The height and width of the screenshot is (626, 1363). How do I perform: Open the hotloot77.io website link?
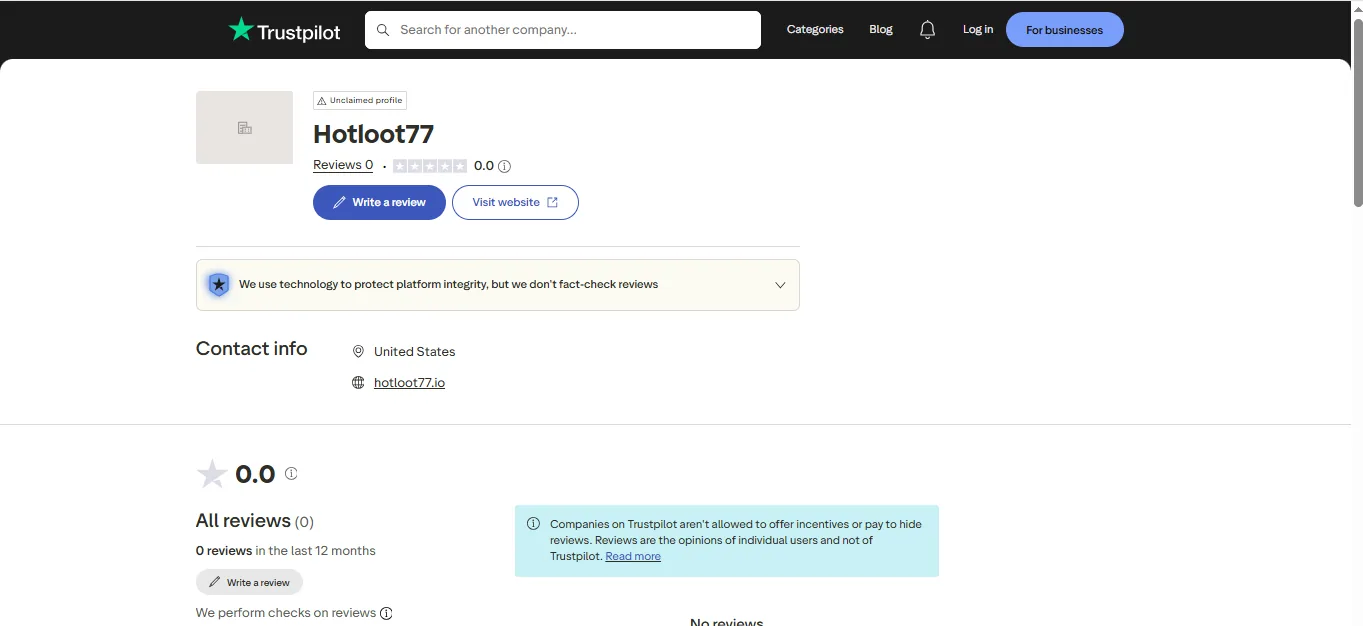pos(409,383)
